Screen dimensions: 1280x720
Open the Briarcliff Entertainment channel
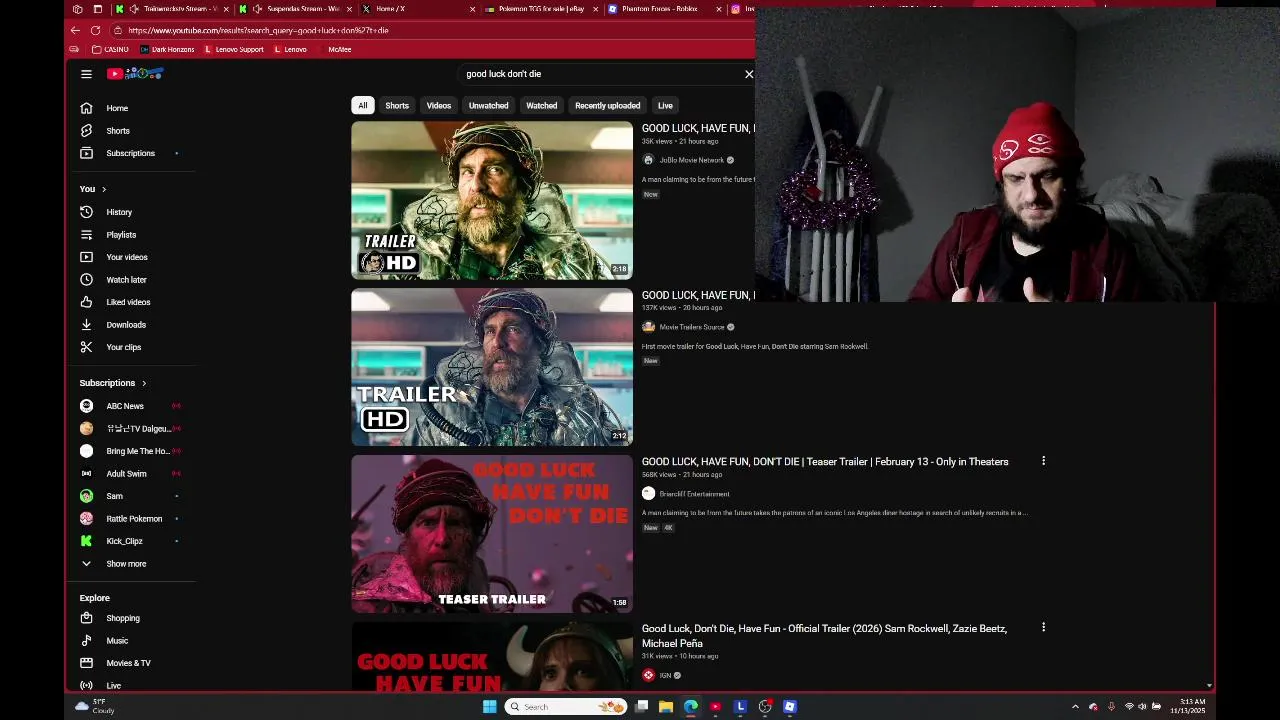694,494
